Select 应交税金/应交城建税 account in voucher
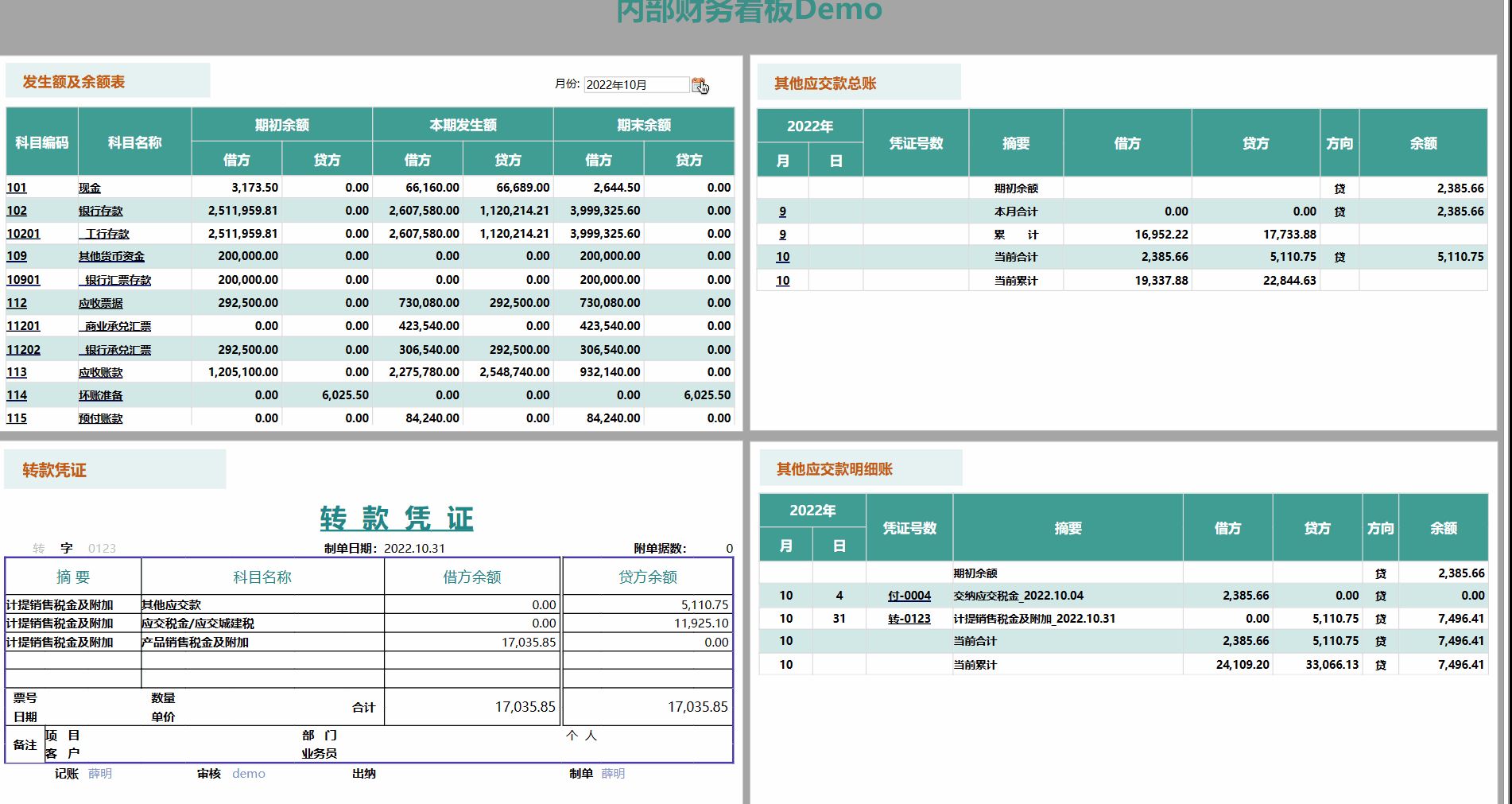Image resolution: width=1512 pixels, height=804 pixels. pos(198,623)
